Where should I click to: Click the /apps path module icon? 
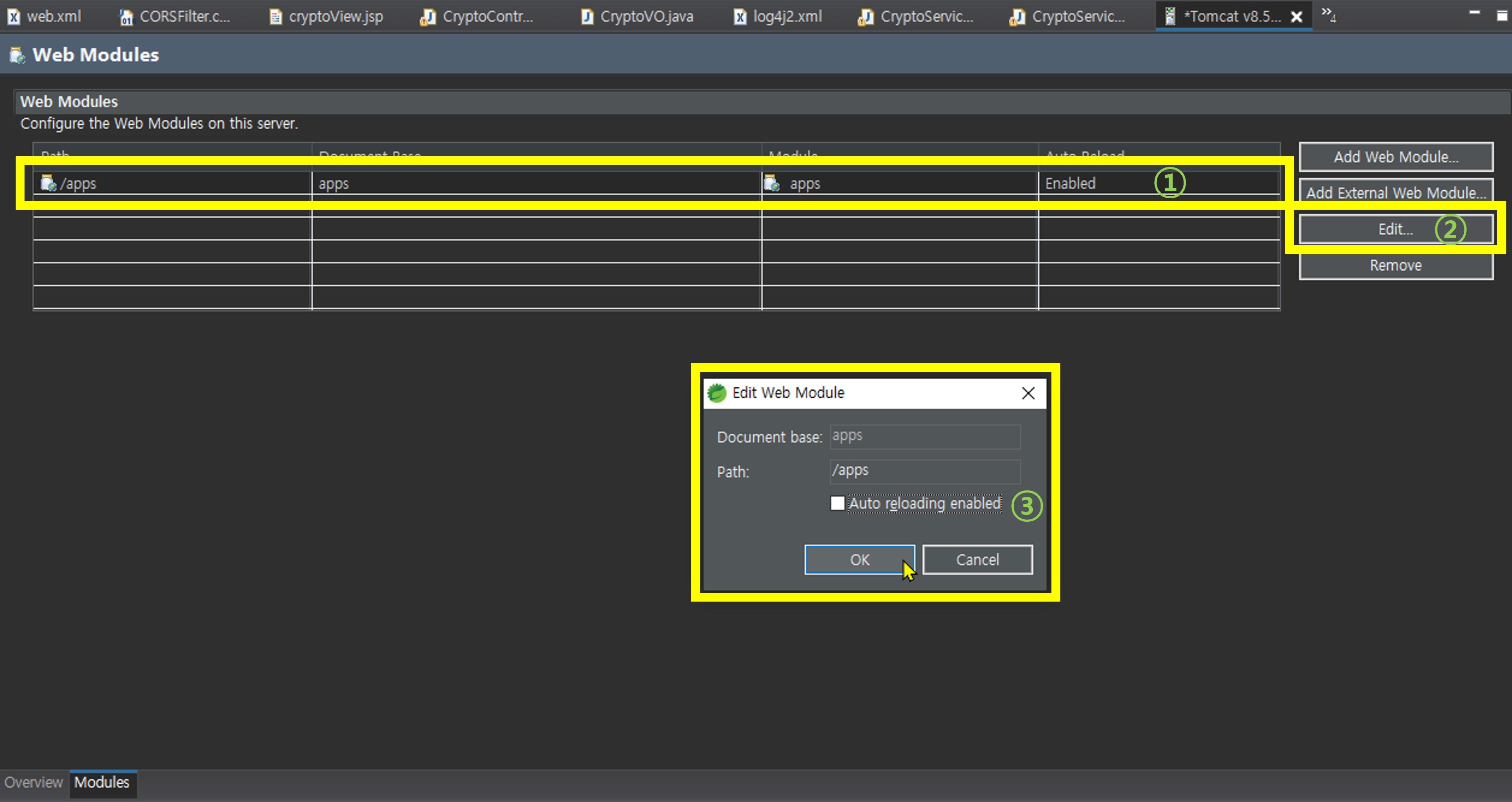(x=48, y=183)
